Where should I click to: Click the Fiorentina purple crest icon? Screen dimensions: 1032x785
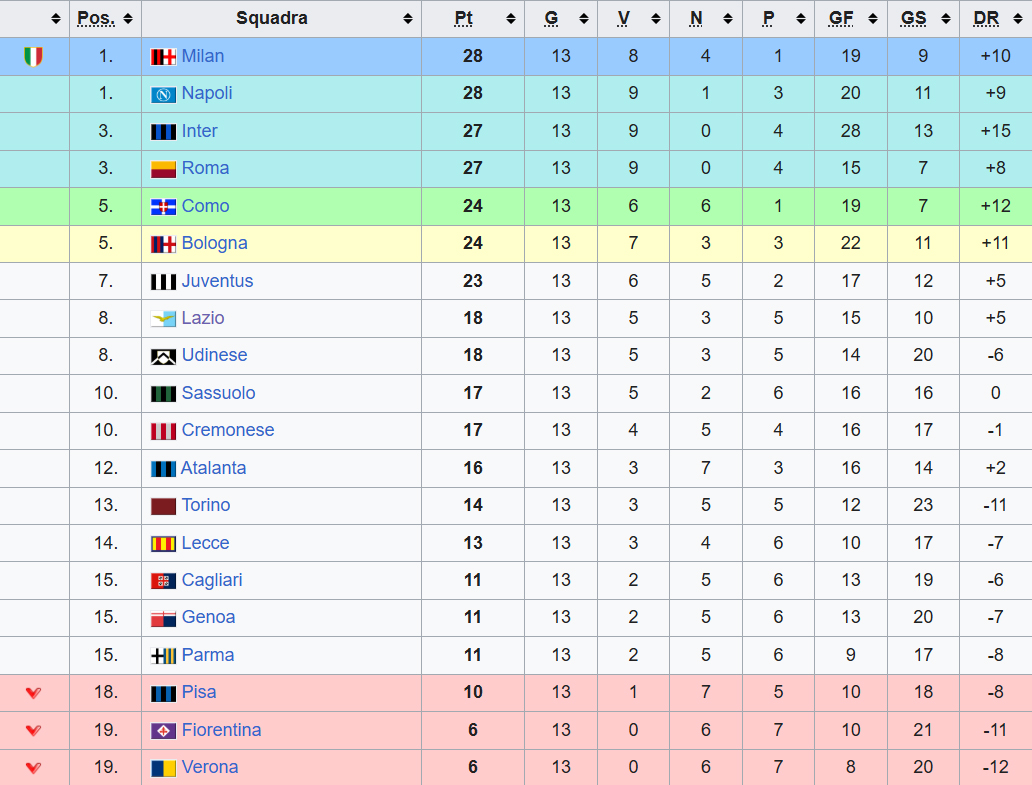point(163,731)
